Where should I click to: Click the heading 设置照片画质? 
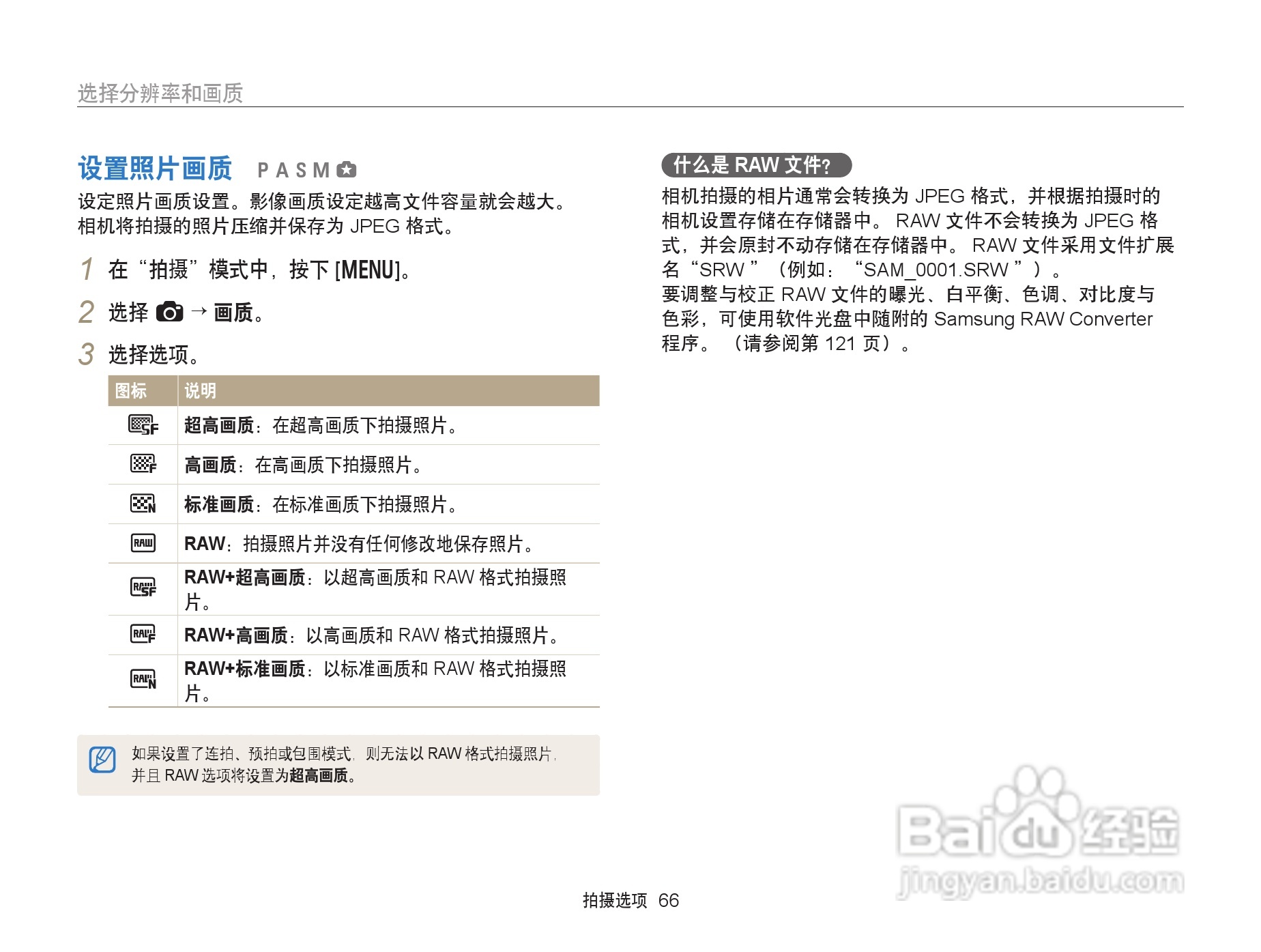(x=155, y=168)
